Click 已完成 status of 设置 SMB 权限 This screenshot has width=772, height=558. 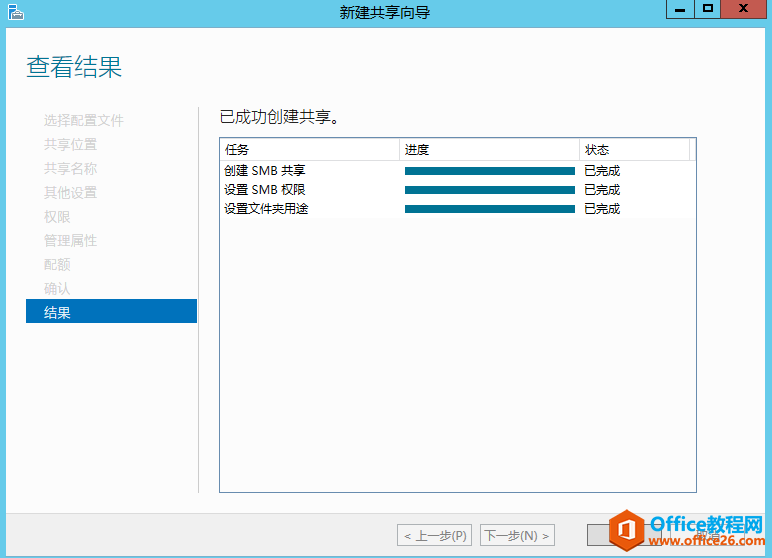point(602,190)
